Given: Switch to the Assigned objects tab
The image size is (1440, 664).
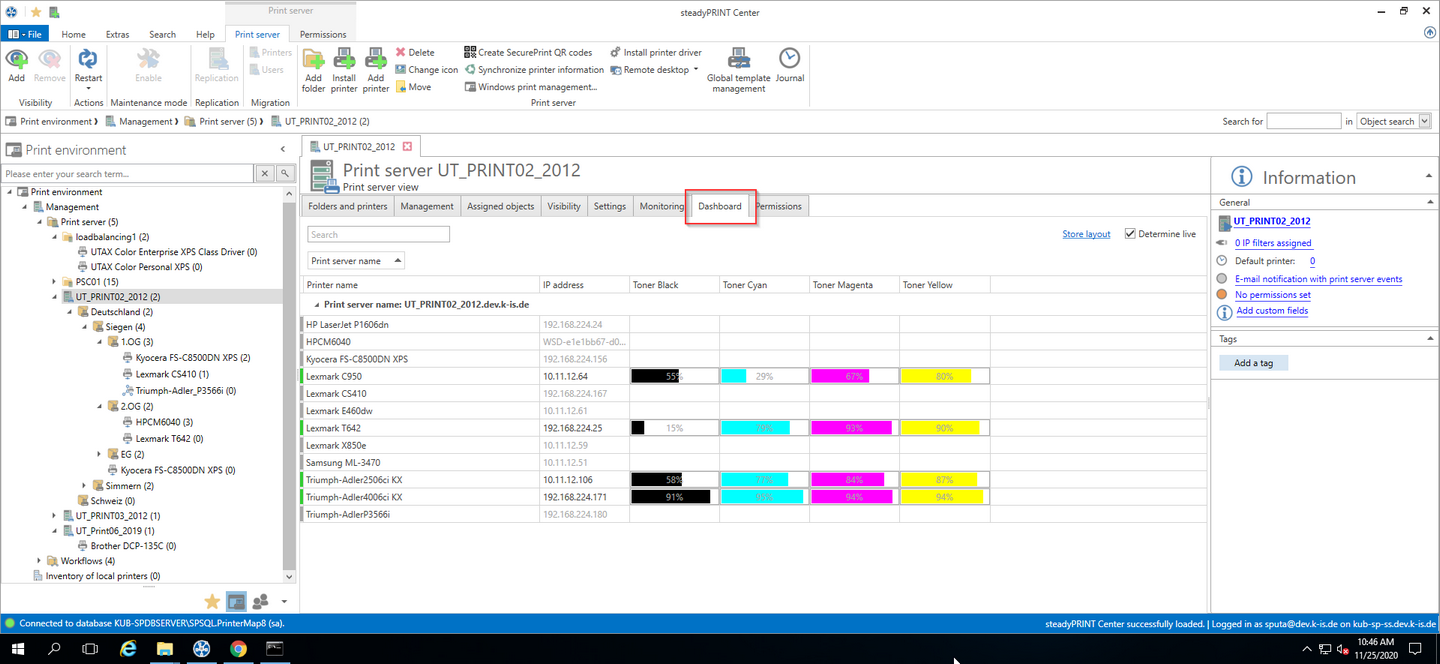Looking at the screenshot, I should pyautogui.click(x=501, y=206).
